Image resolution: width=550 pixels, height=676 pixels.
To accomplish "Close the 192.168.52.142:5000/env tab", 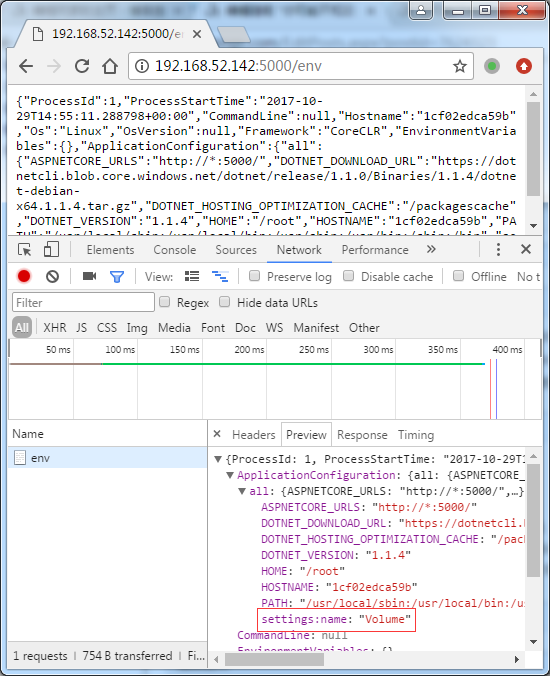I will [x=197, y=34].
